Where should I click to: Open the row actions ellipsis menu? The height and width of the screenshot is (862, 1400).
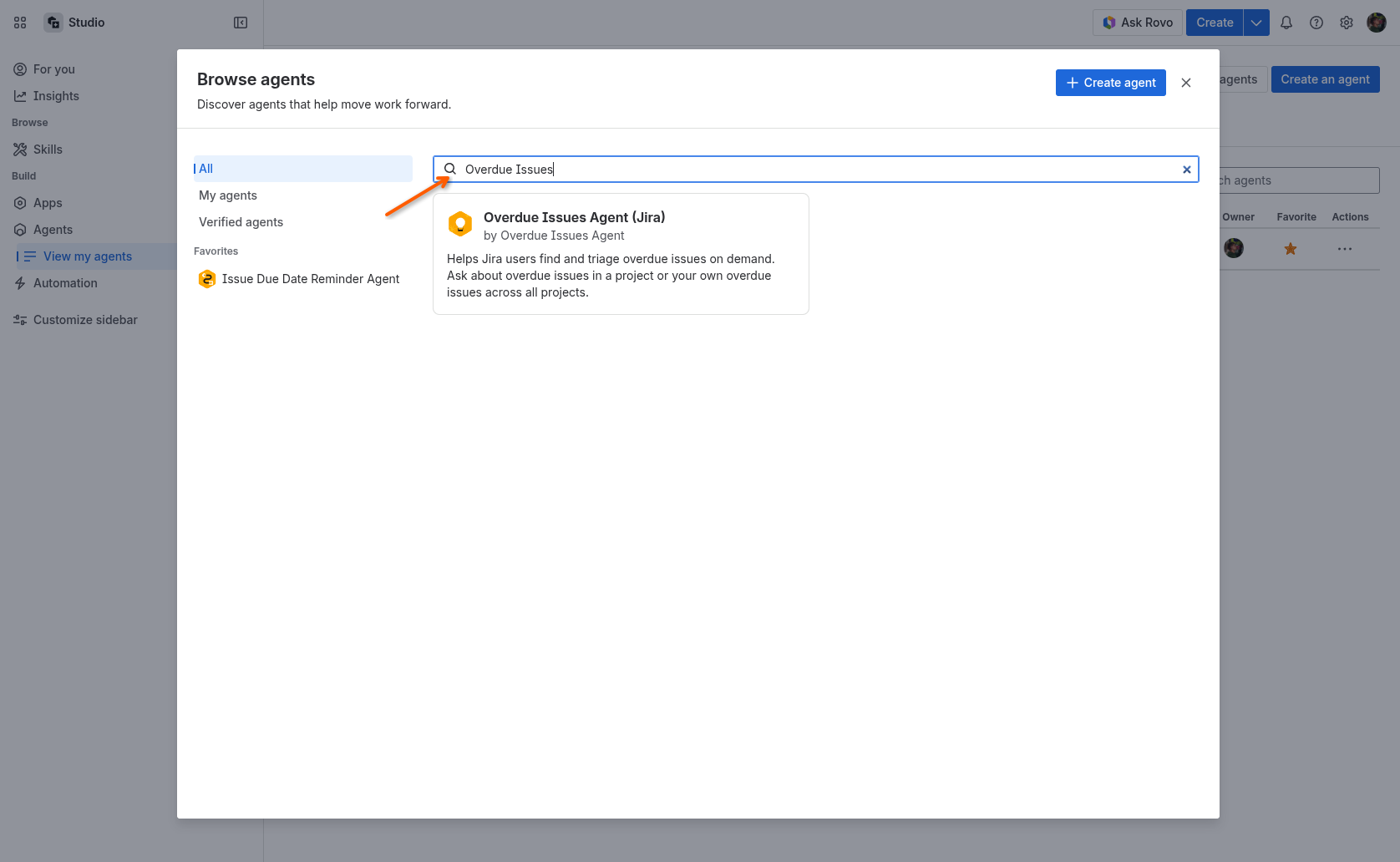[x=1345, y=249]
